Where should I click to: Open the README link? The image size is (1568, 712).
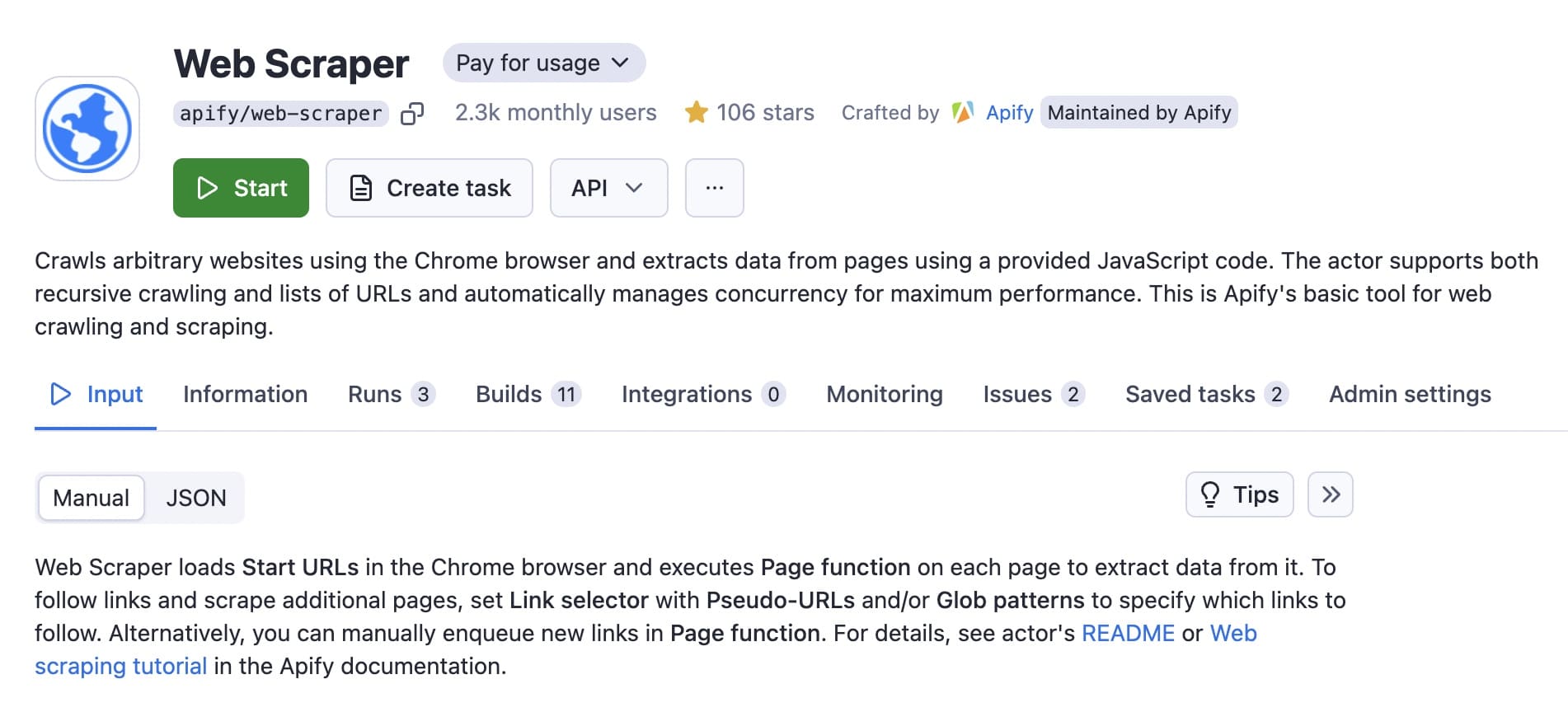[x=1128, y=633]
